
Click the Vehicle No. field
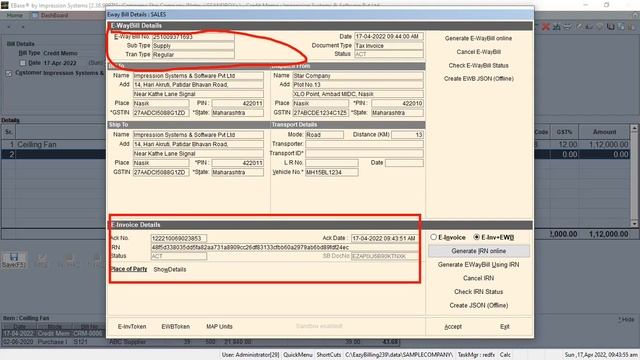[331, 172]
